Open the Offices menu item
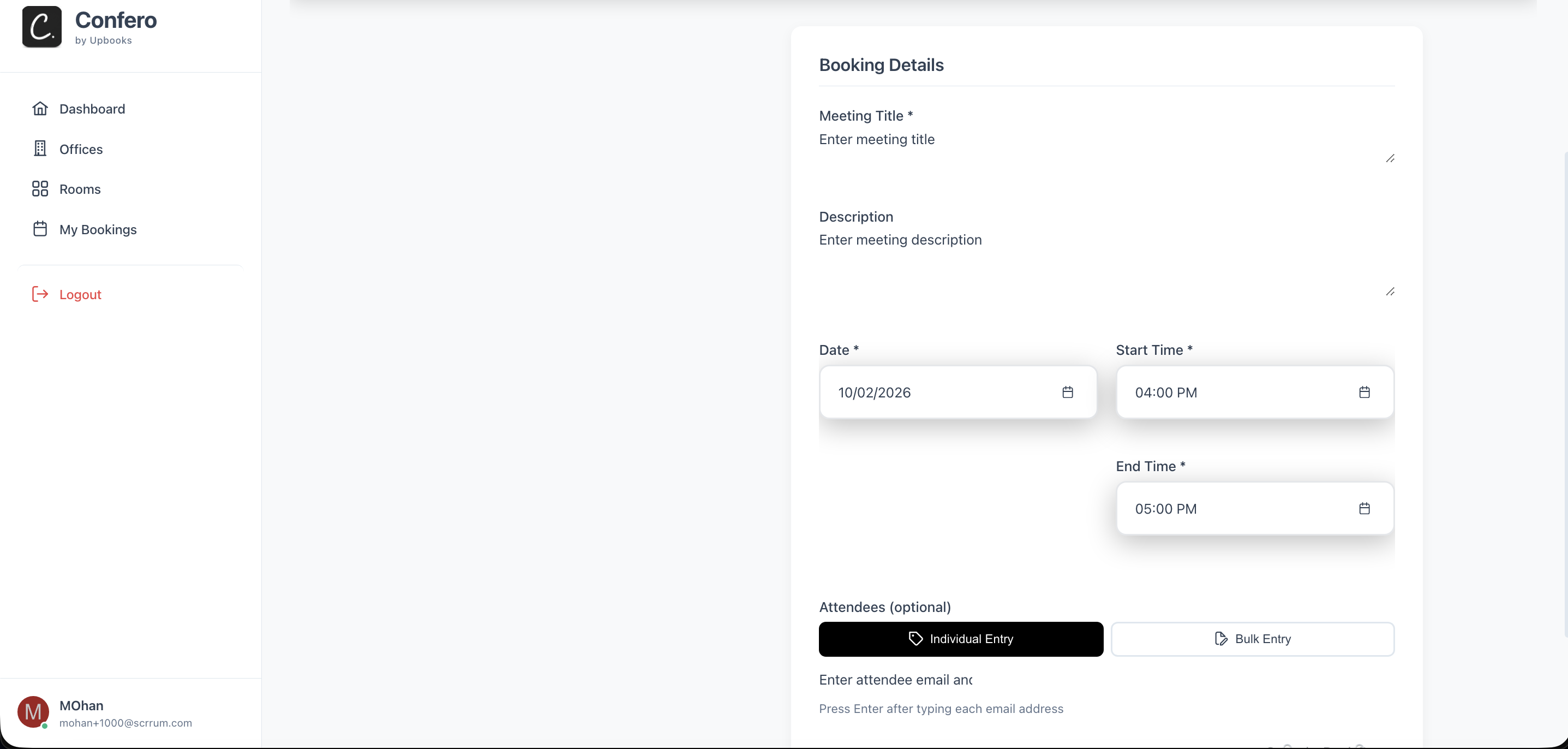Screen dimensions: 1568x749 pyautogui.click(x=81, y=149)
